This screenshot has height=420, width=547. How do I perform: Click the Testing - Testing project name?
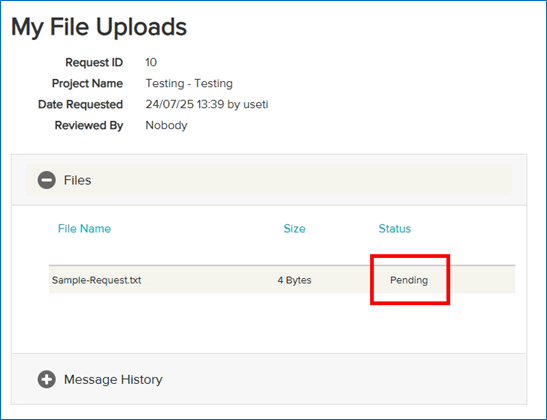tap(189, 83)
